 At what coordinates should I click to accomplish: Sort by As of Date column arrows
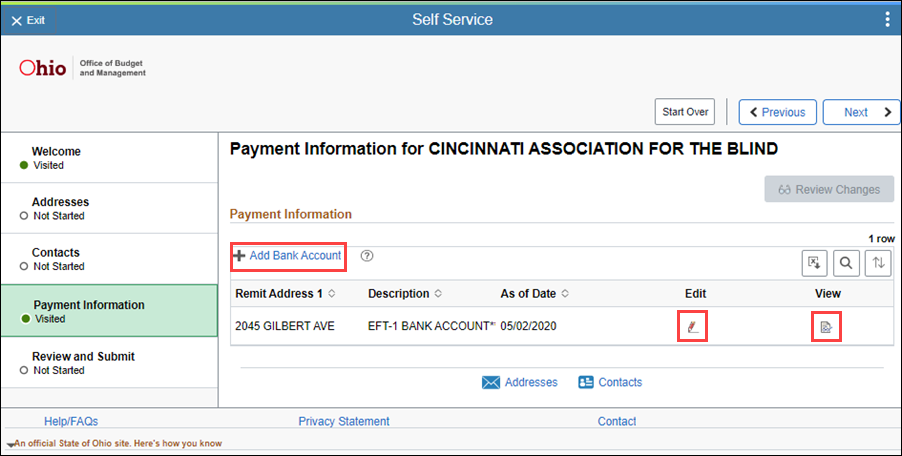tap(565, 293)
